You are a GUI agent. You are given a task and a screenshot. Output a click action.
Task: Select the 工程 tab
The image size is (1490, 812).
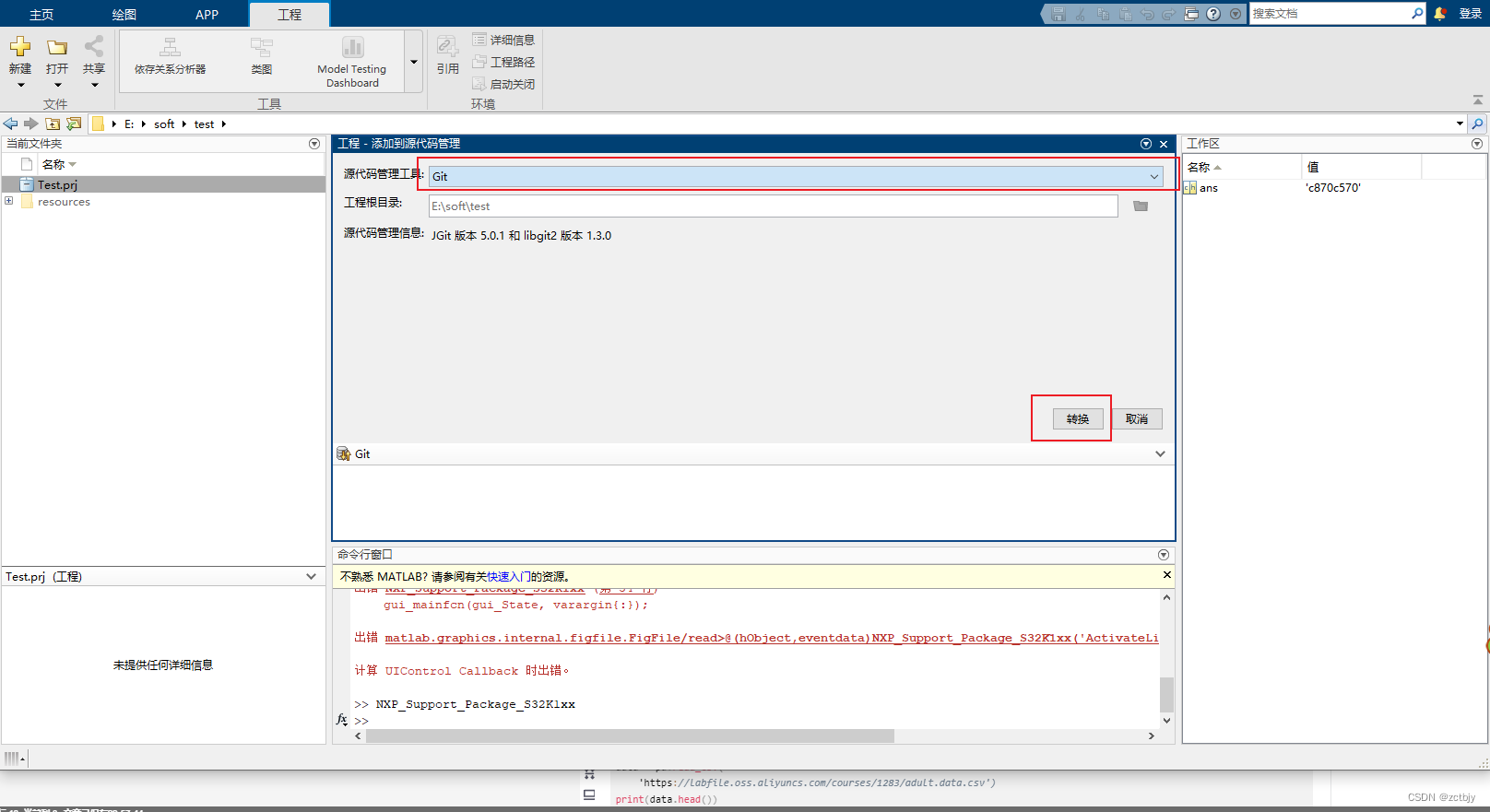tap(290, 15)
